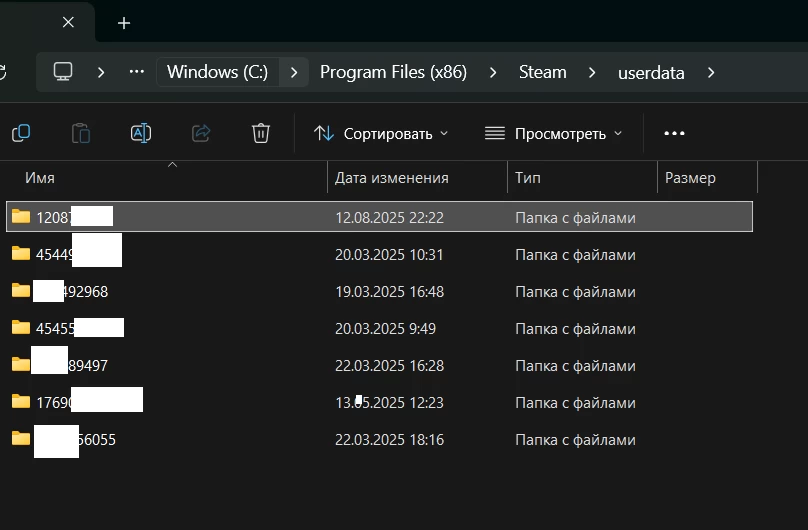Open the toolbar's three-dot more options
This screenshot has height=530, width=808.
[674, 133]
